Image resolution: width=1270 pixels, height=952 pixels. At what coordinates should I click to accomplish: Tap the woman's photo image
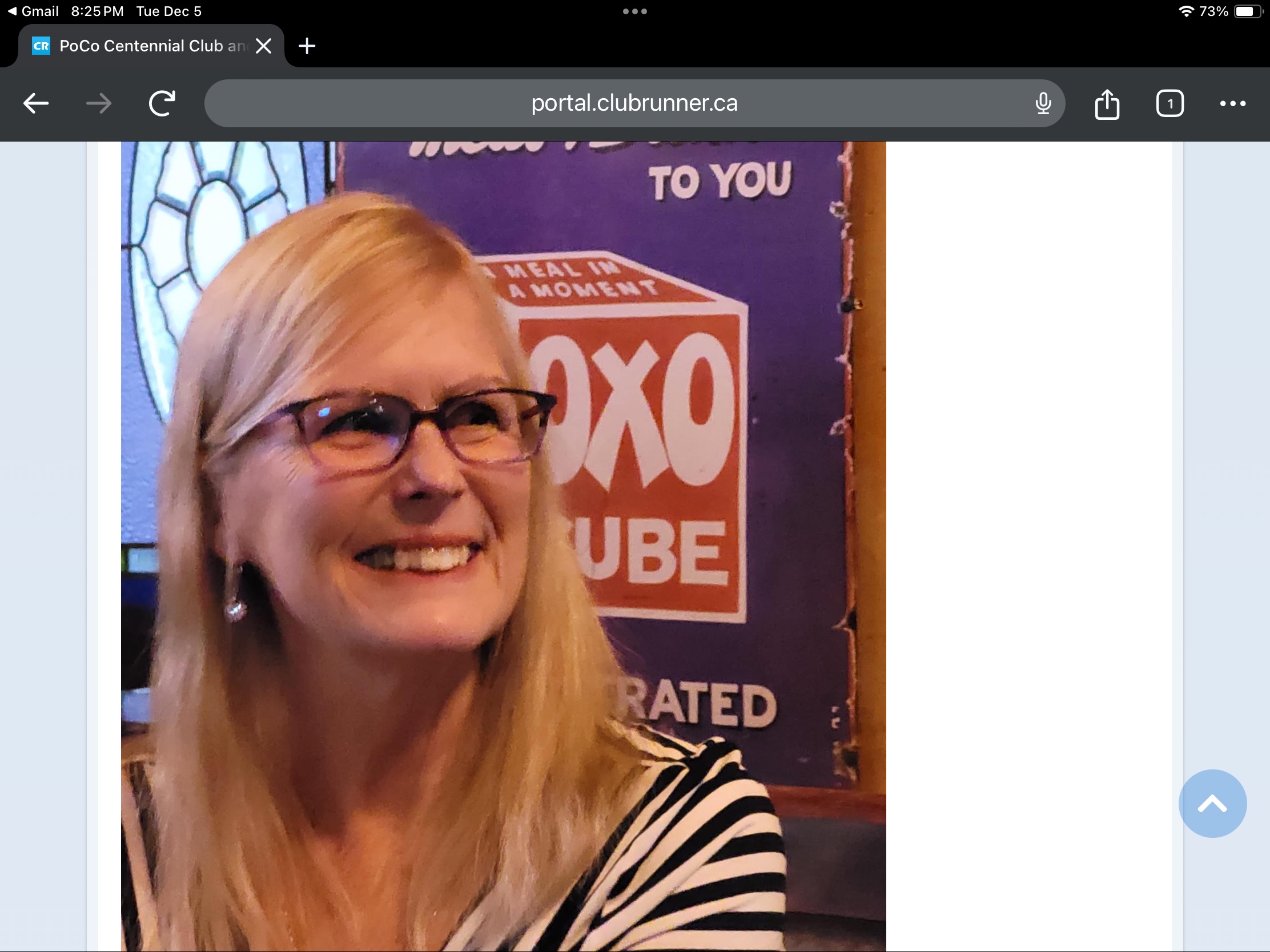coord(503,545)
